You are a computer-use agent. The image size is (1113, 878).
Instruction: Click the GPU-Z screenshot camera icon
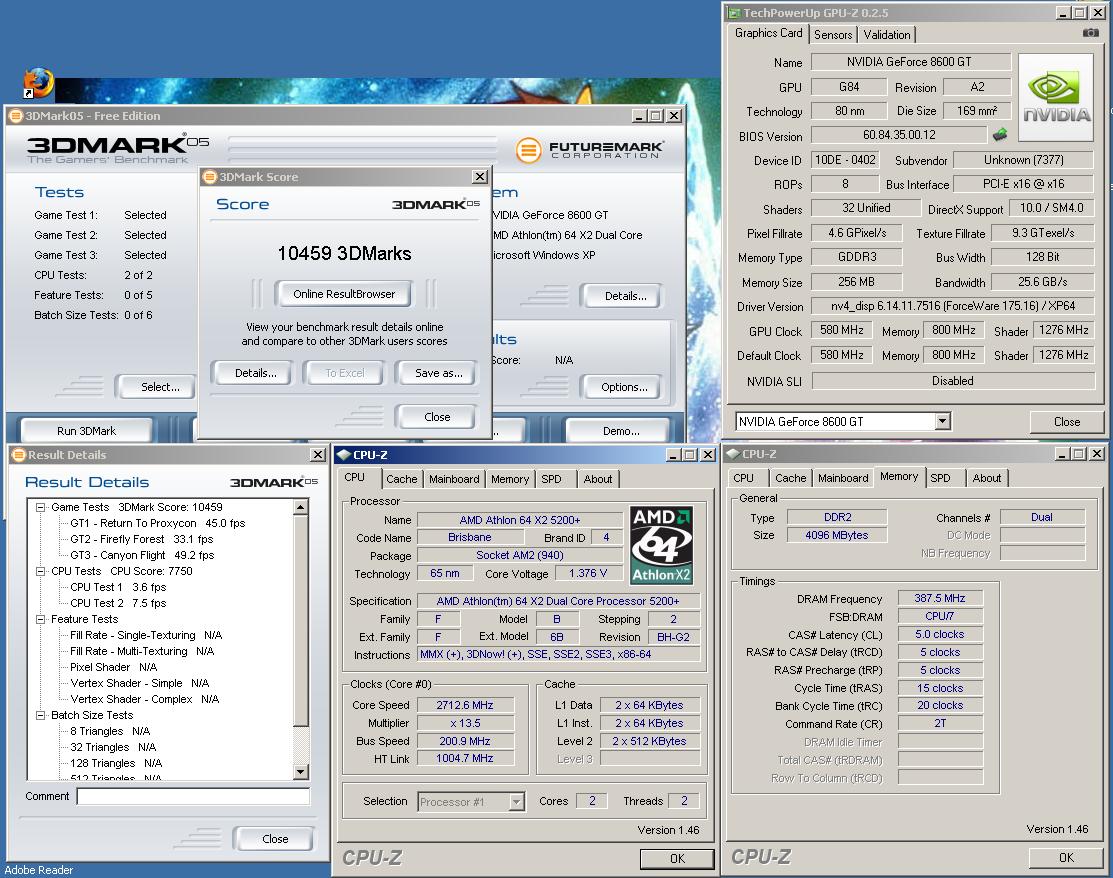pos(1090,33)
